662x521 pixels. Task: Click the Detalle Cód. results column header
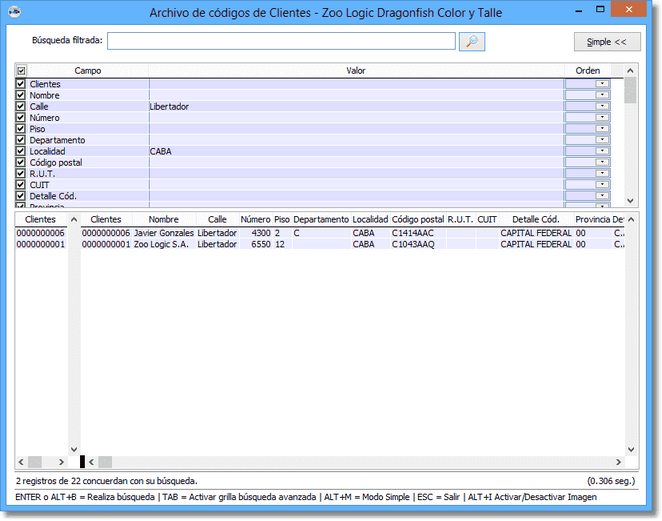tap(536, 220)
